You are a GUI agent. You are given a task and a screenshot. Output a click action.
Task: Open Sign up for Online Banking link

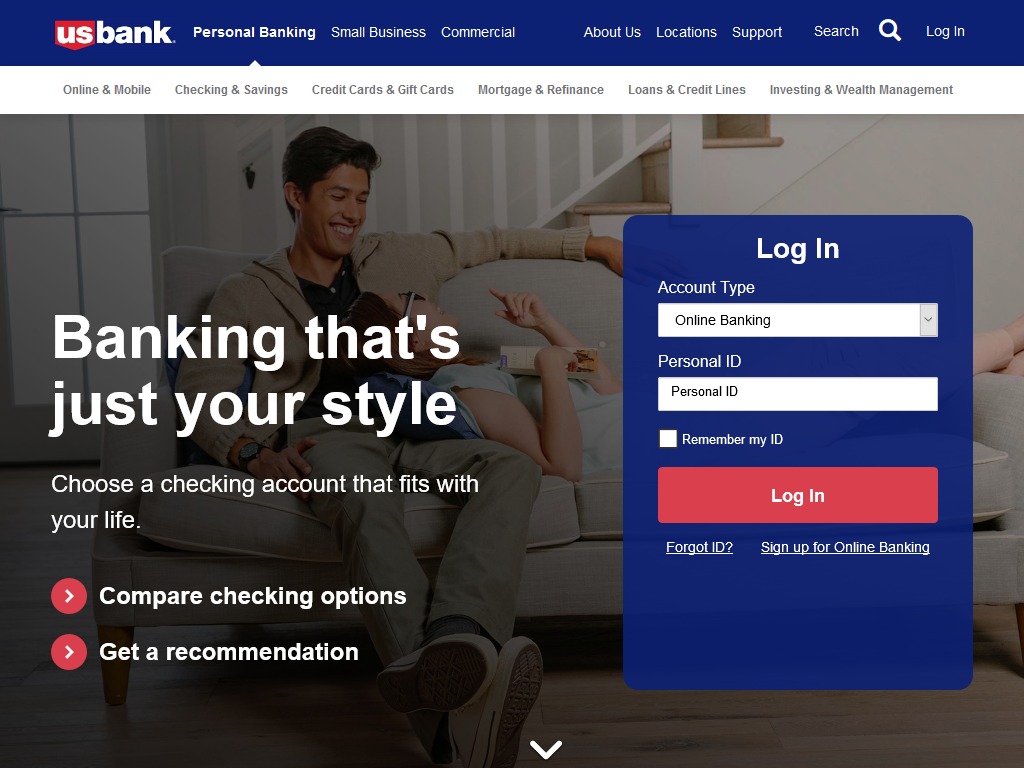click(x=845, y=547)
